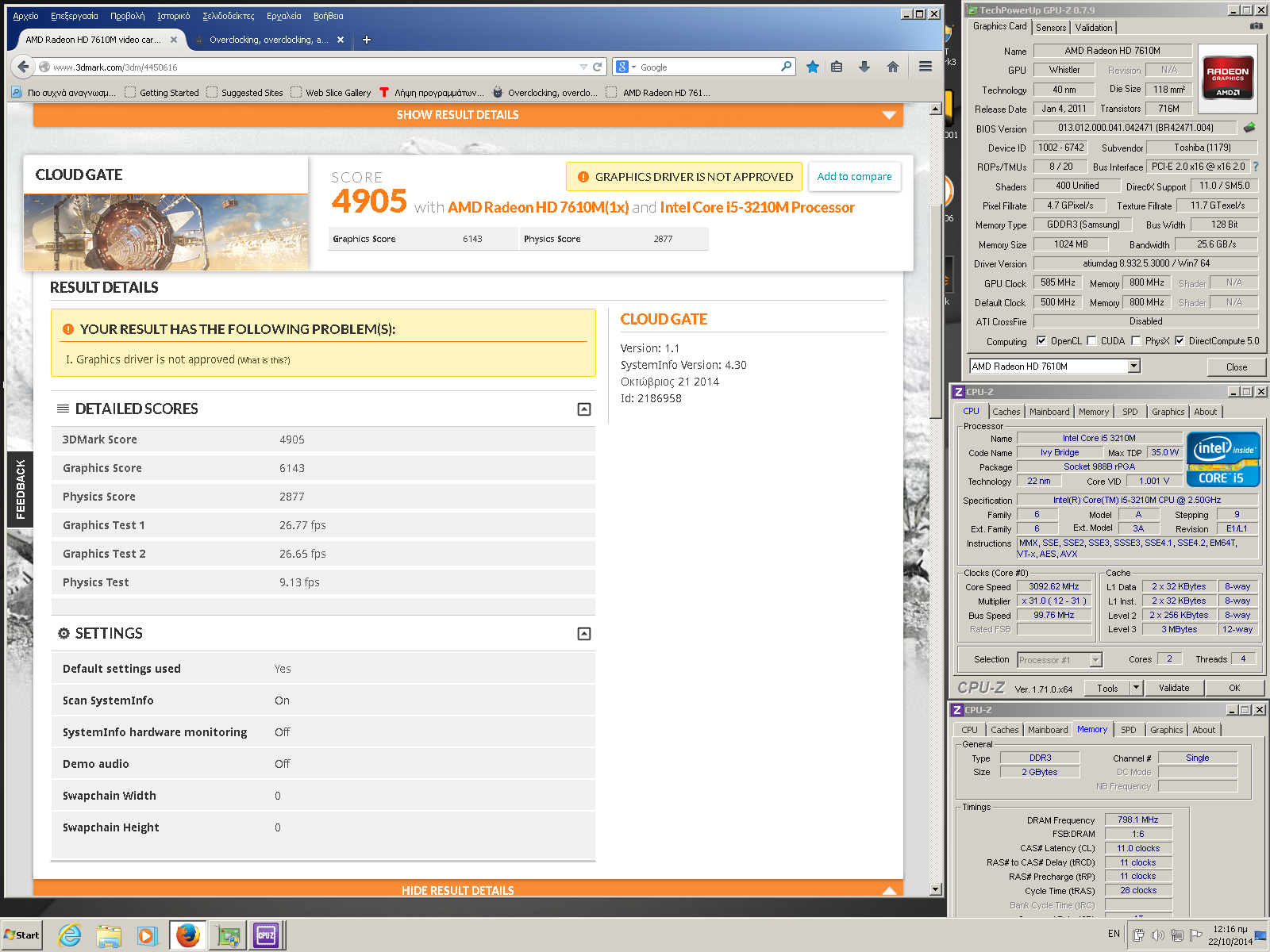
Task: Open the Processor #1 selection dropdown
Action: click(1095, 660)
